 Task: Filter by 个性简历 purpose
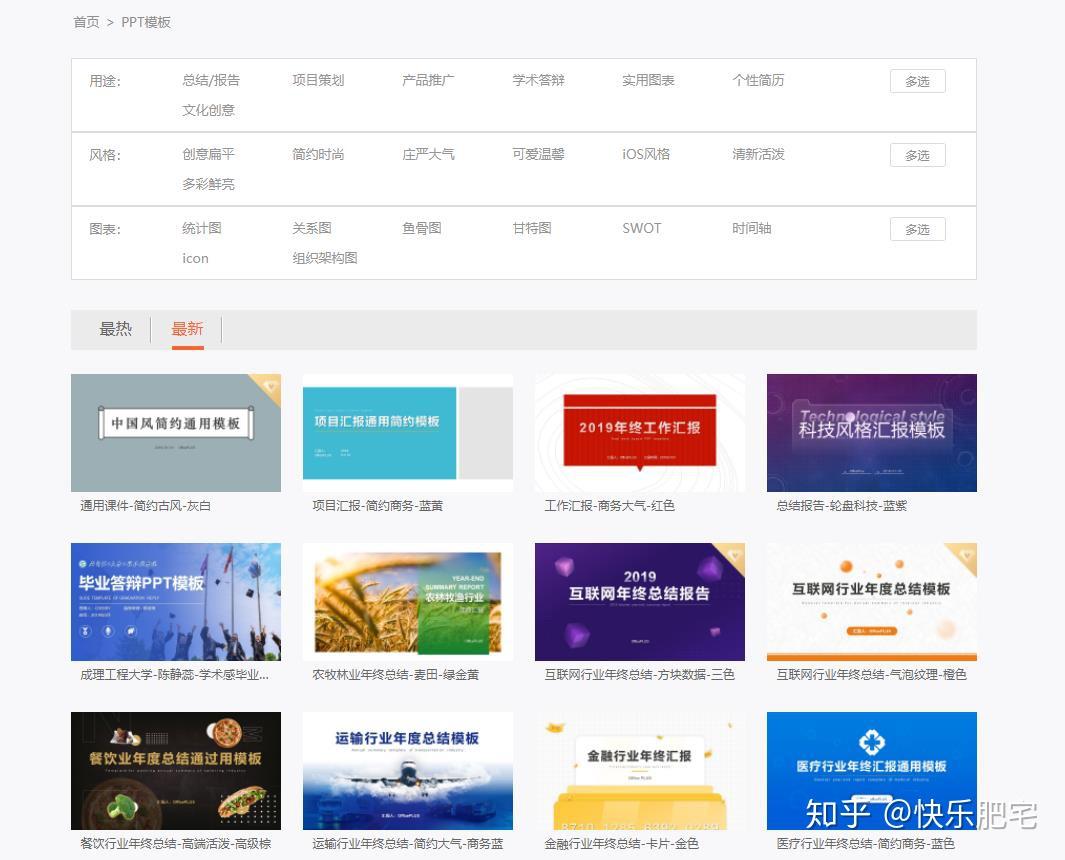758,80
